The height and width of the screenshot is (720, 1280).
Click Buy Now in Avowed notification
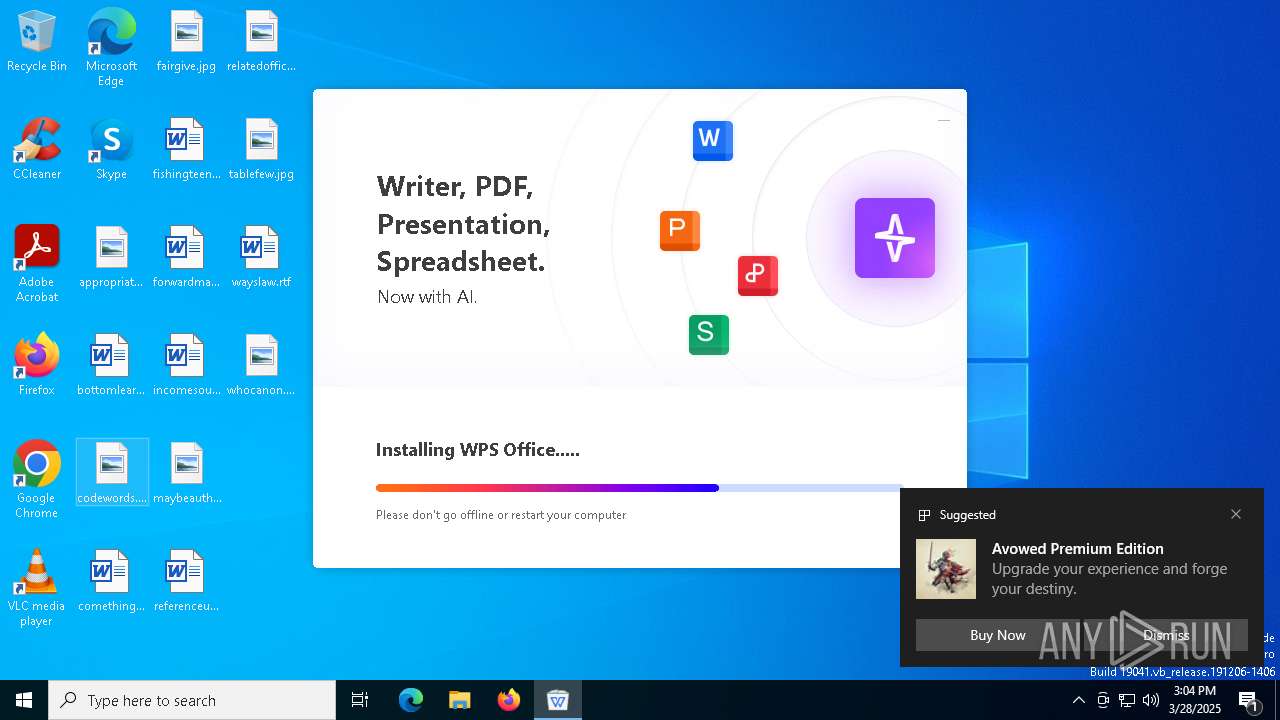(x=997, y=635)
